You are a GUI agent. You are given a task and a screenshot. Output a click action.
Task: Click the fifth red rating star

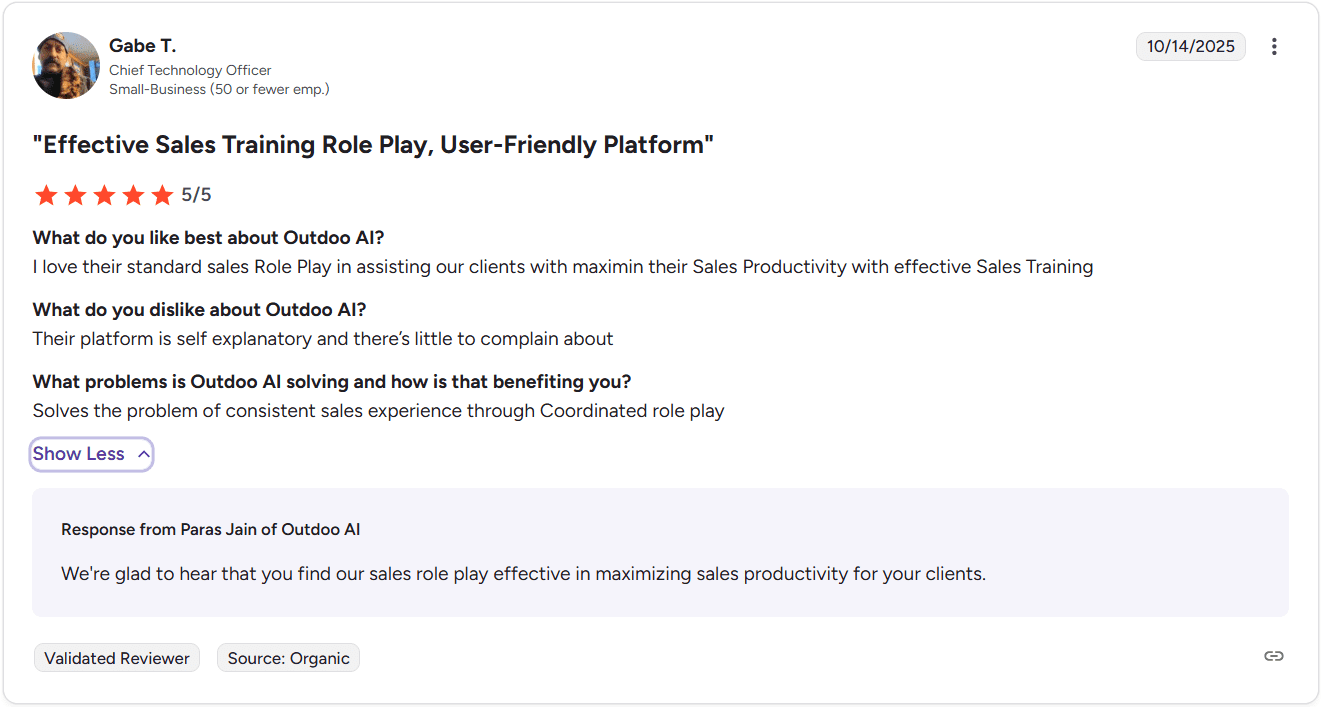tap(162, 195)
